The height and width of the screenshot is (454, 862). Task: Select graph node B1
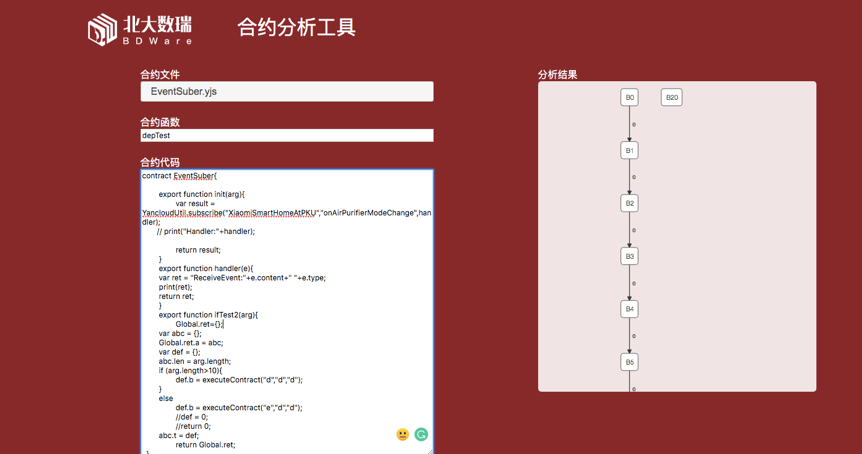(x=629, y=151)
